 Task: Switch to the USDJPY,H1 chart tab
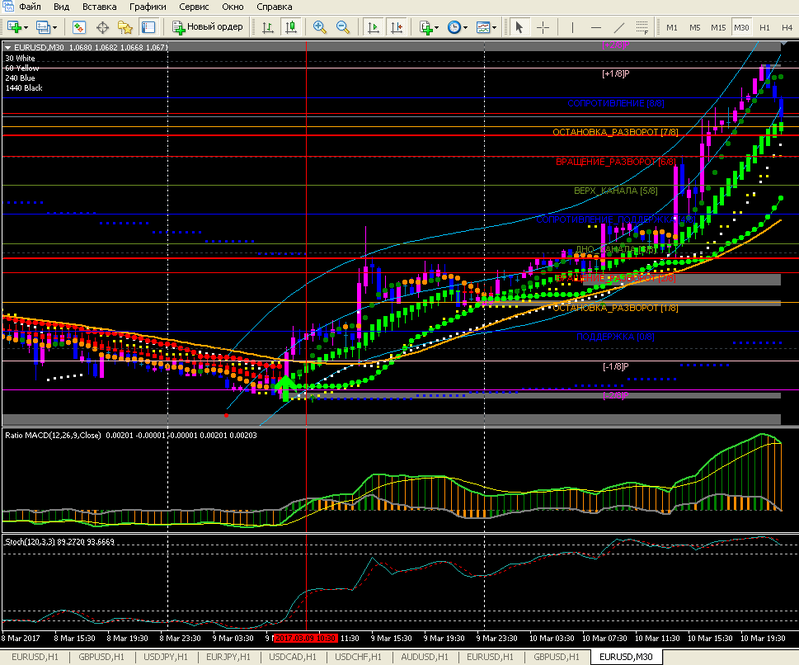(x=166, y=657)
